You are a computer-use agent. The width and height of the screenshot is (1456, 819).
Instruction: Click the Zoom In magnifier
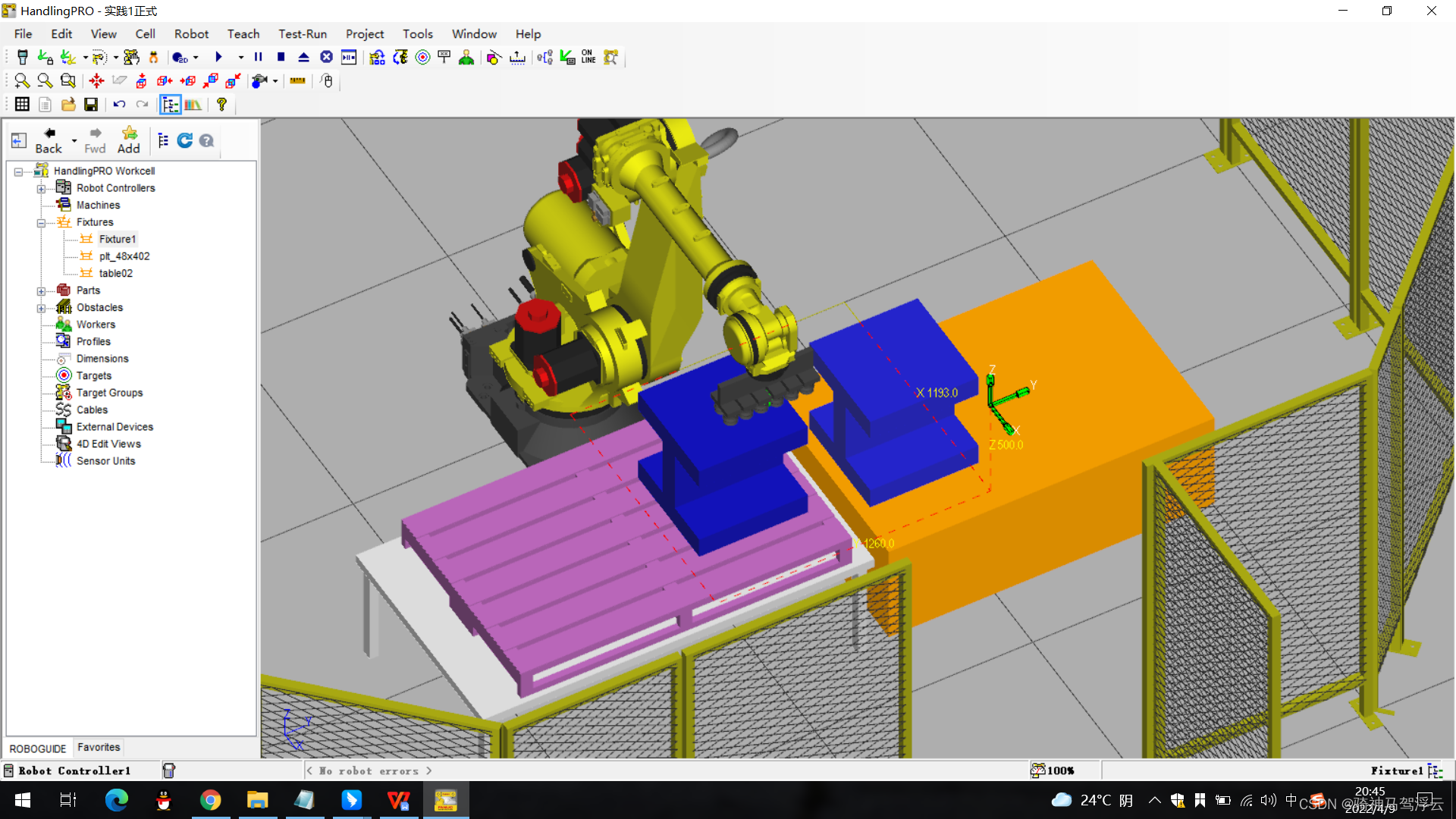(x=22, y=81)
